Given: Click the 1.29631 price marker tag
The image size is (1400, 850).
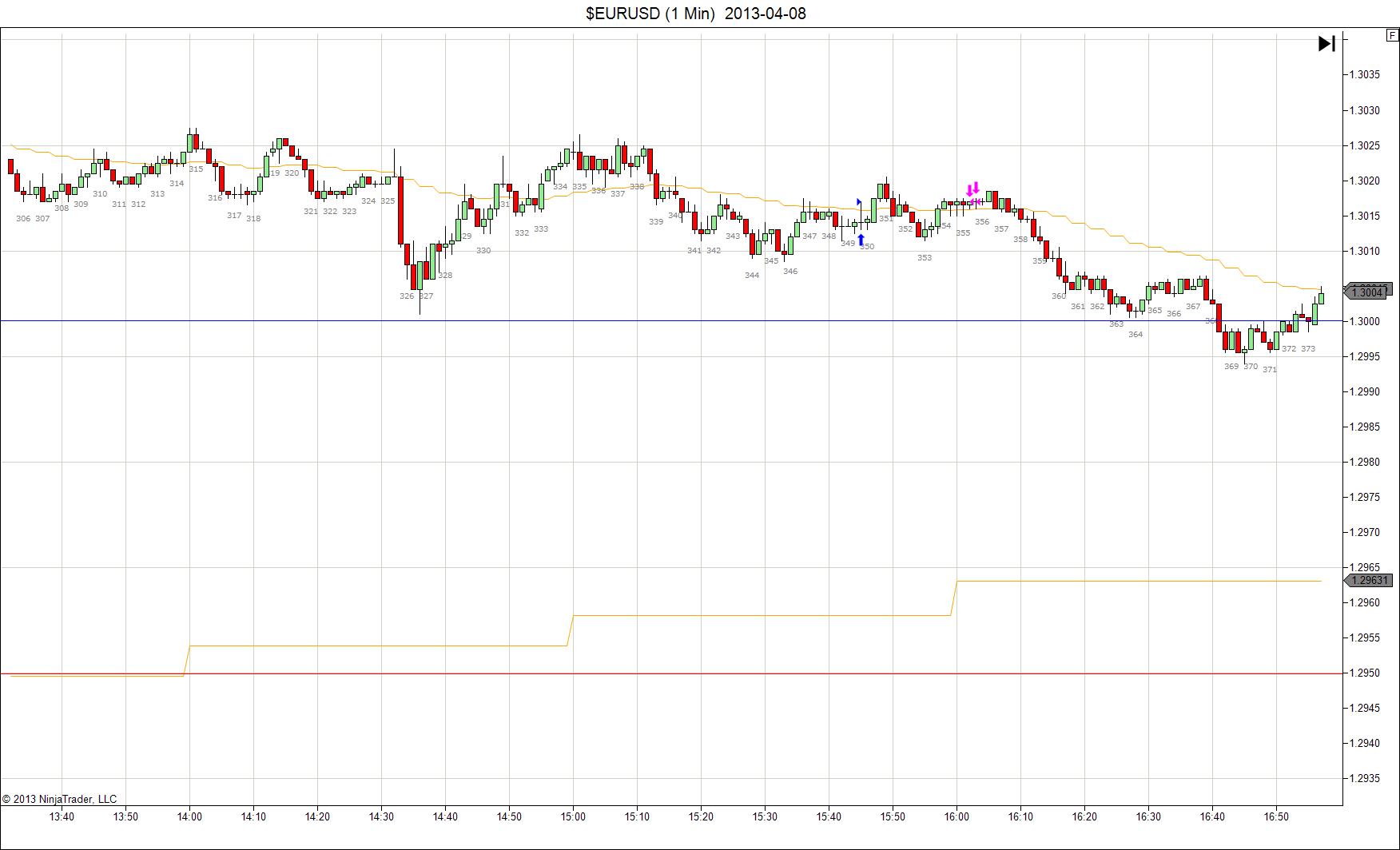Looking at the screenshot, I should click(x=1370, y=581).
